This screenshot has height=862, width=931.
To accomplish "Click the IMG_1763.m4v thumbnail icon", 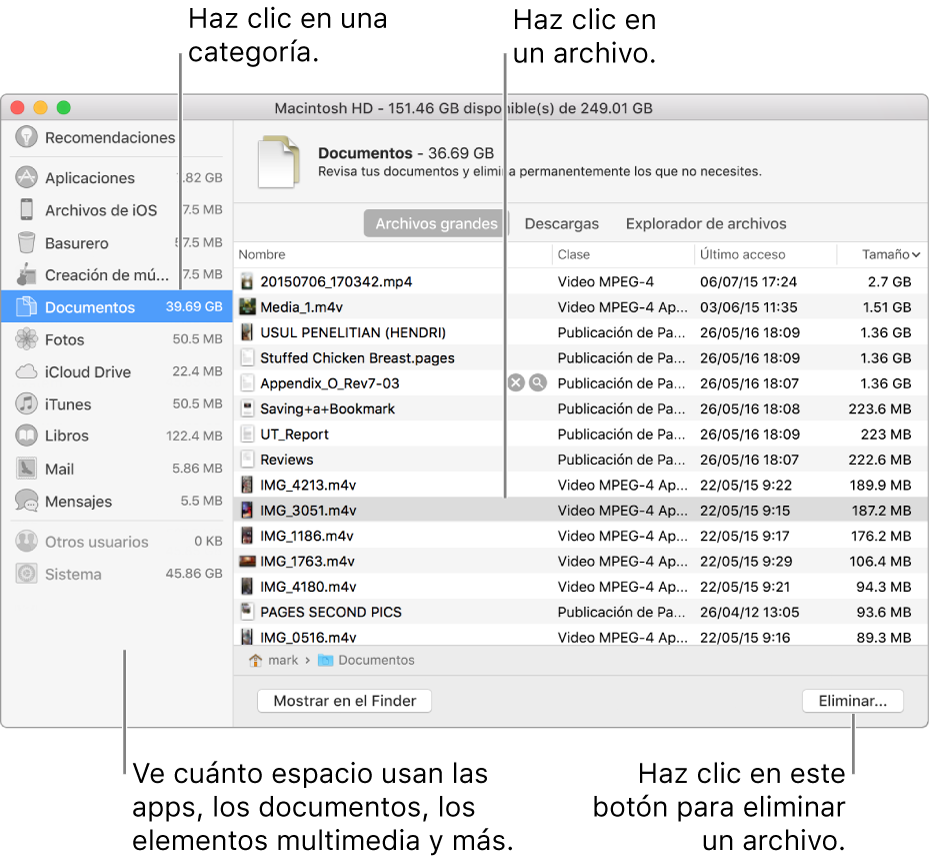I will [x=247, y=561].
